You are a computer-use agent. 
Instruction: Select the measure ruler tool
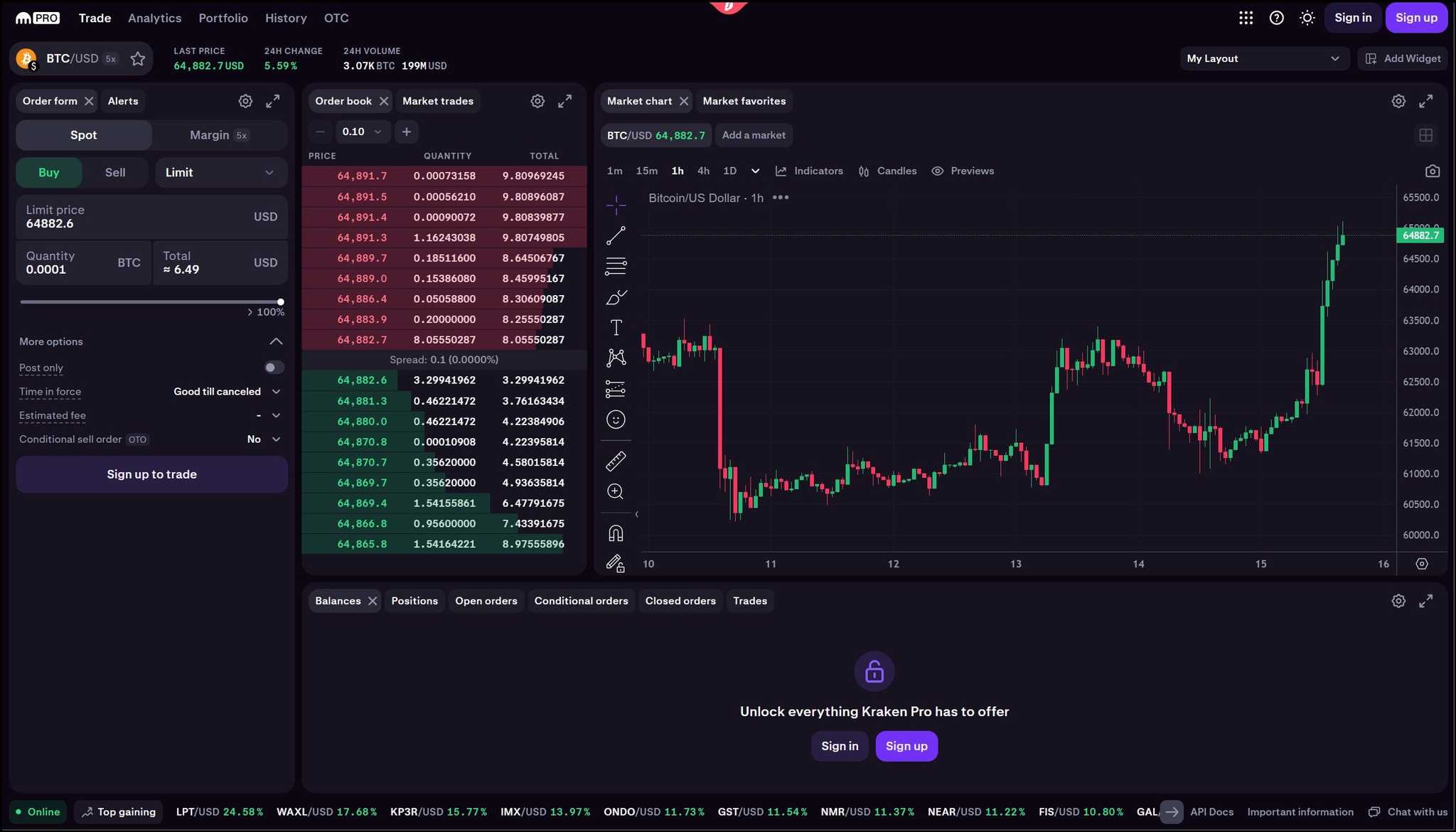click(614, 460)
